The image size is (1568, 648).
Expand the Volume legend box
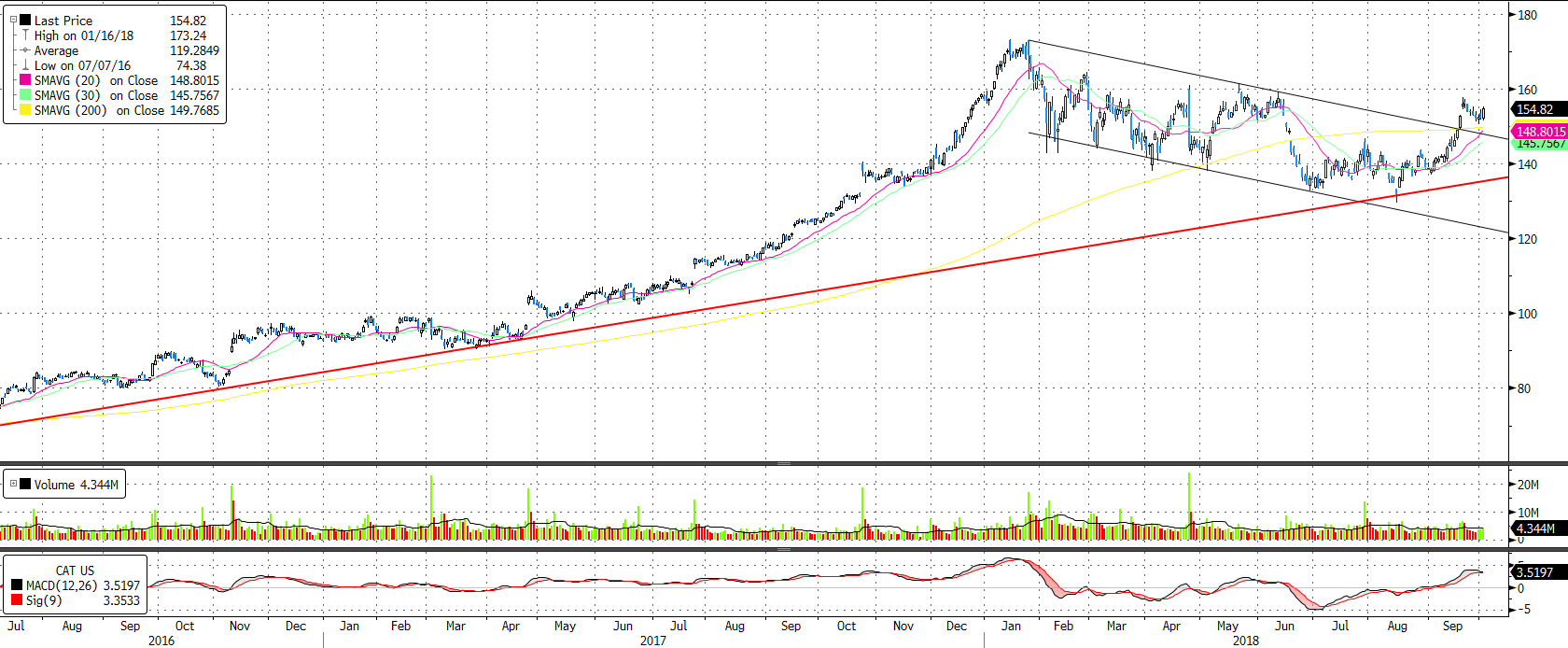click(x=13, y=484)
